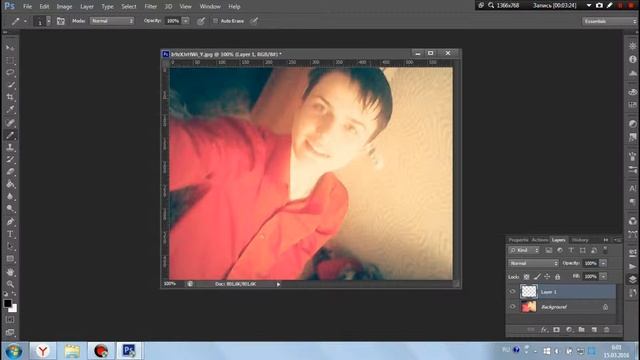The image size is (640, 360).
Task: Set the background color swatch
Action: (x=14, y=309)
